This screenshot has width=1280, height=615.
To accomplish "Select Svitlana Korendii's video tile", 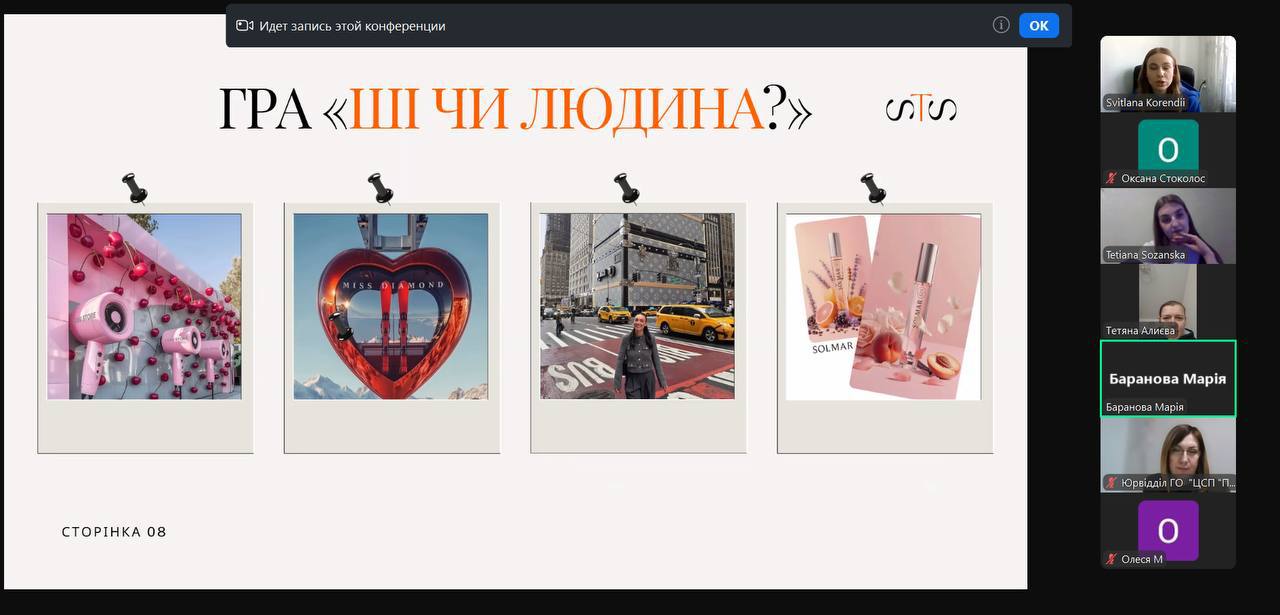I will (1168, 74).
